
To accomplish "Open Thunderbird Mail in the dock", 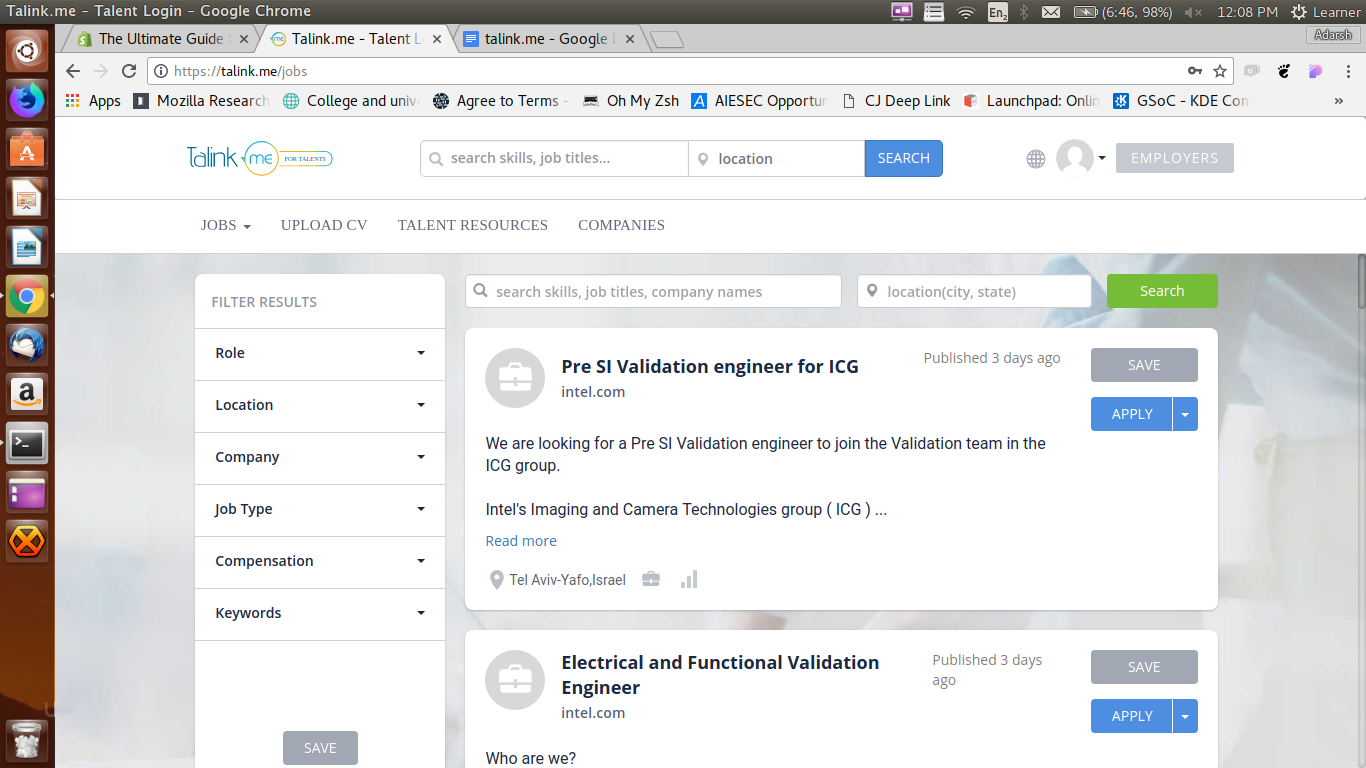I will [x=27, y=345].
